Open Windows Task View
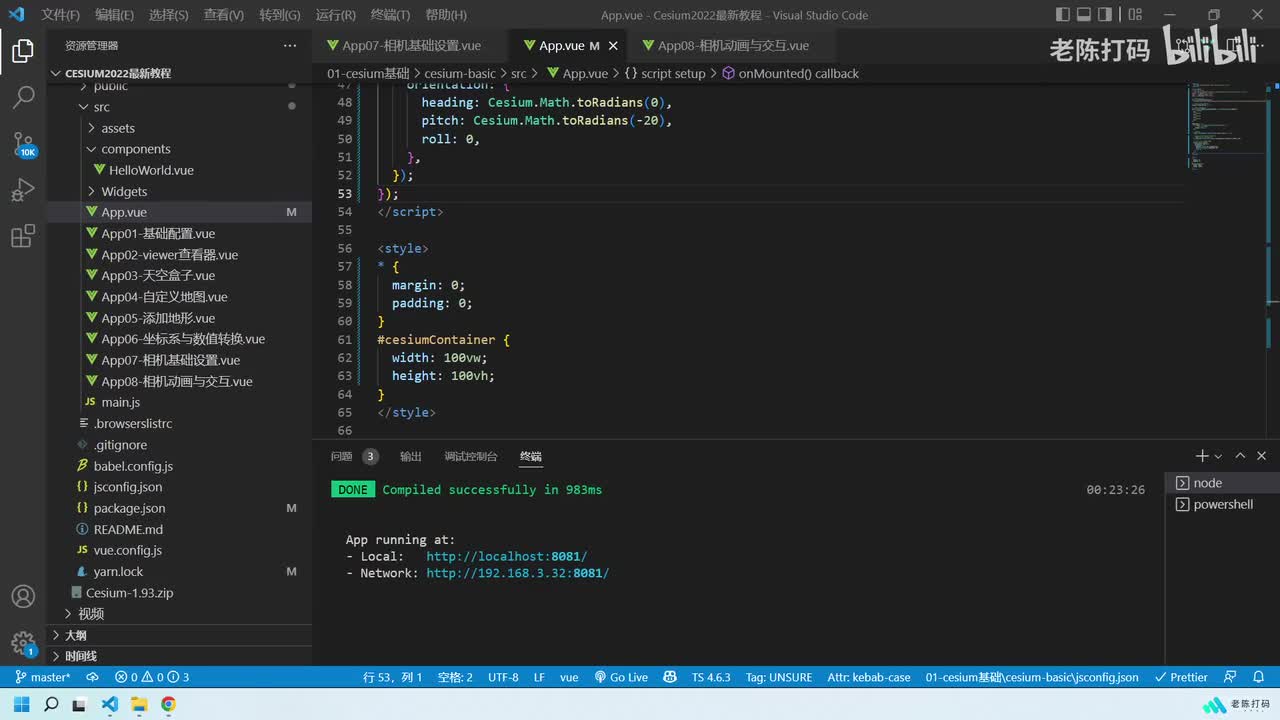The width and height of the screenshot is (1280, 720). (x=80, y=704)
